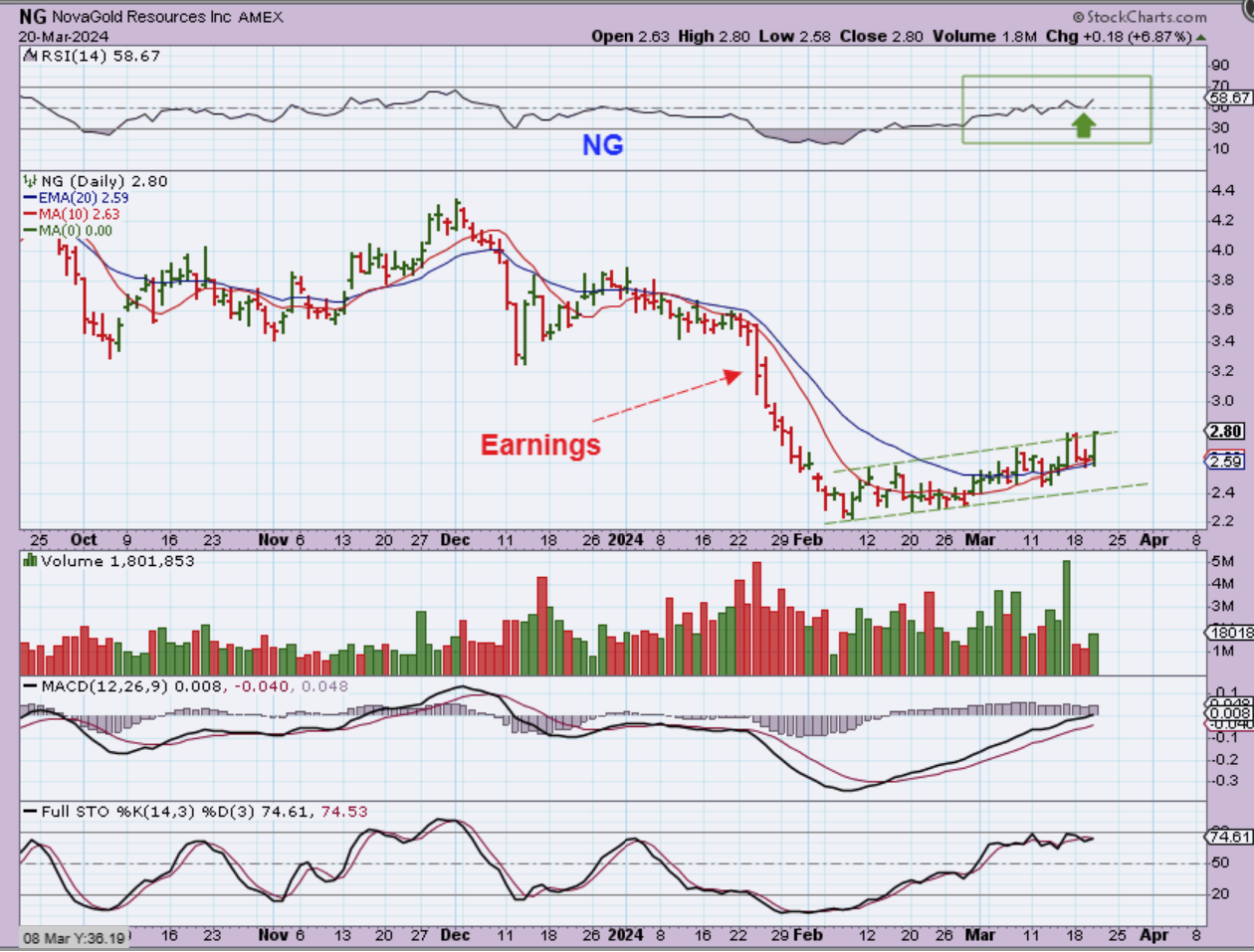Viewport: 1254px width, 952px height.
Task: Click the 2024 label on price chart date axis
Action: (626, 540)
